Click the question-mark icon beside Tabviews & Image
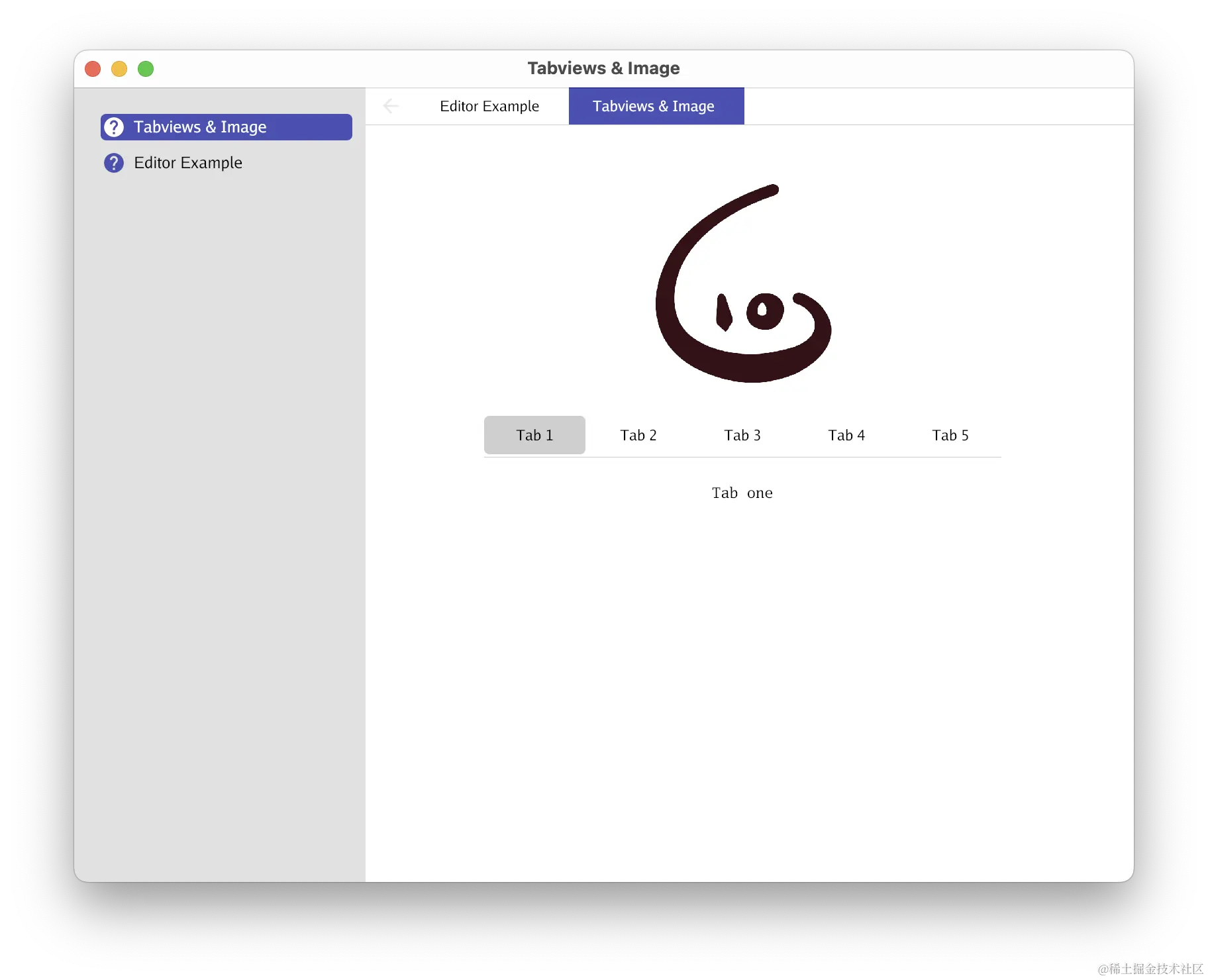The width and height of the screenshot is (1208, 980). (x=114, y=127)
